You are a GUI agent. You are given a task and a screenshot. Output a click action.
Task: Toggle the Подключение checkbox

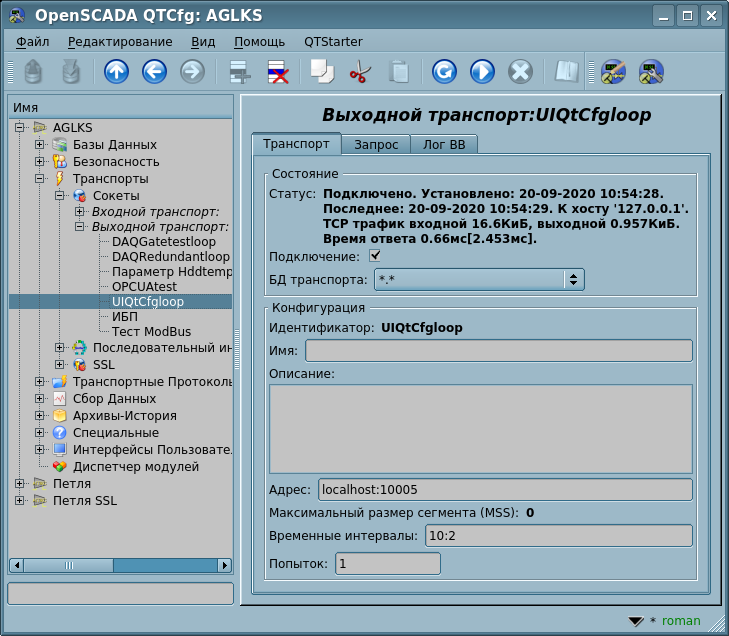point(375,256)
